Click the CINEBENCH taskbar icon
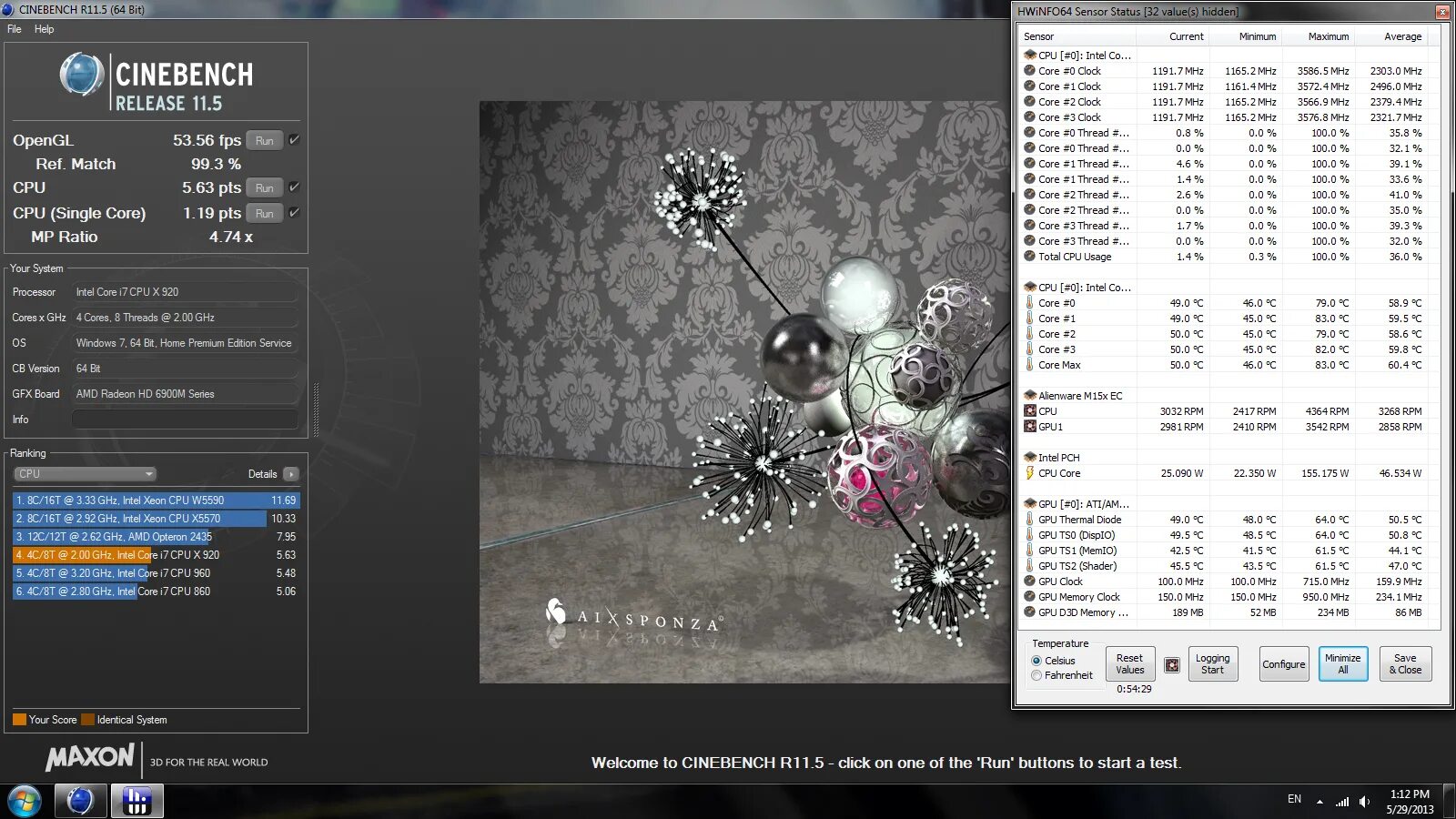1456x819 pixels. pos(80,802)
